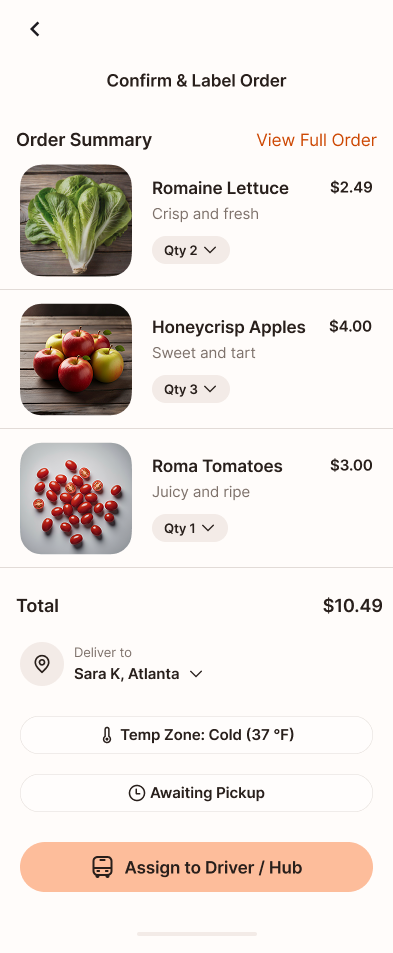Tap the thermometer icon in Temp Zone
This screenshot has height=953, width=393.
tap(107, 735)
